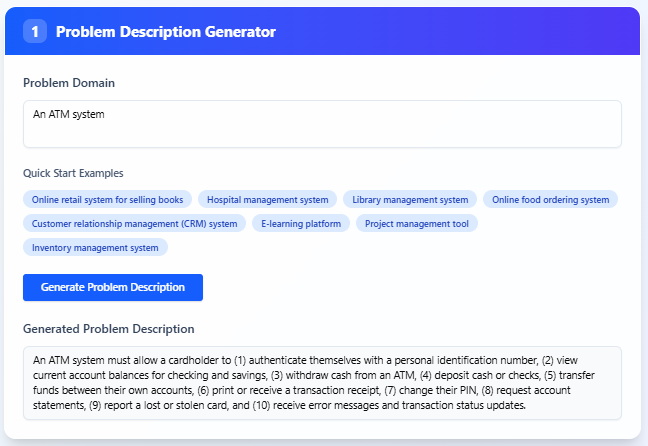This screenshot has height=446, width=648.
Task: Select the Online retail system for selling books example
Action: pos(107,199)
